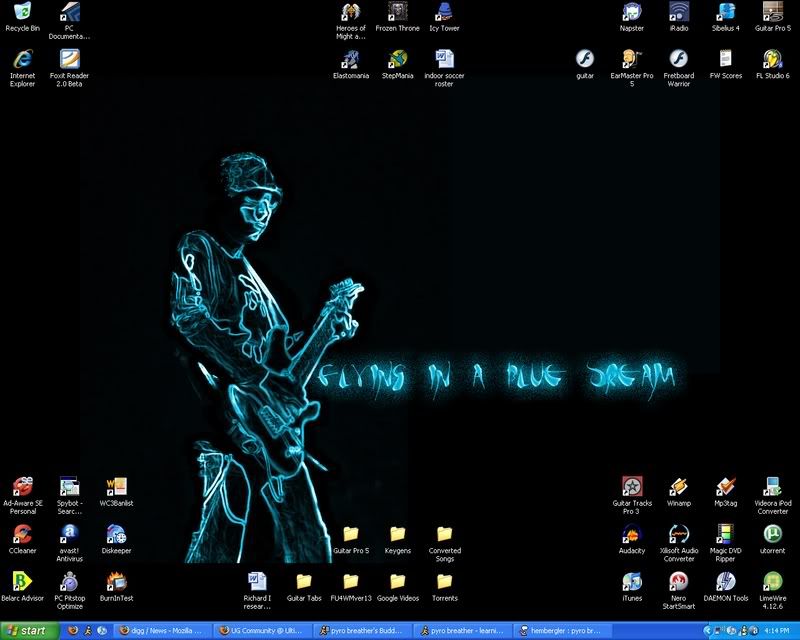
Task: Switch to UG Community taskbar window
Action: click(x=263, y=631)
